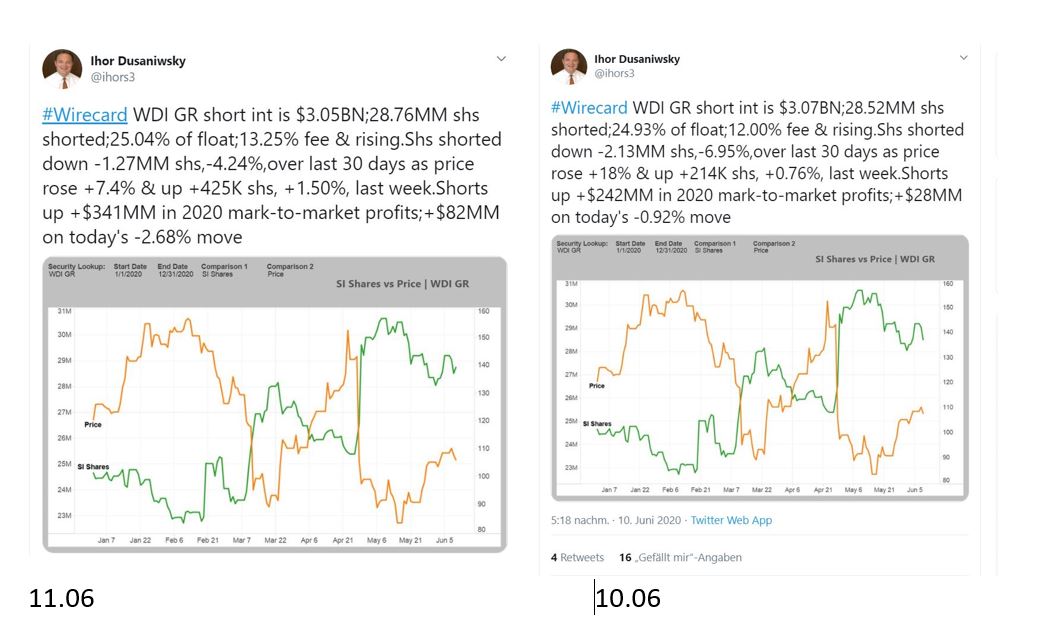The height and width of the screenshot is (635, 1037).
Task: Click the tweet text mentioning 28.52MM shs shorted
Action: click(757, 162)
